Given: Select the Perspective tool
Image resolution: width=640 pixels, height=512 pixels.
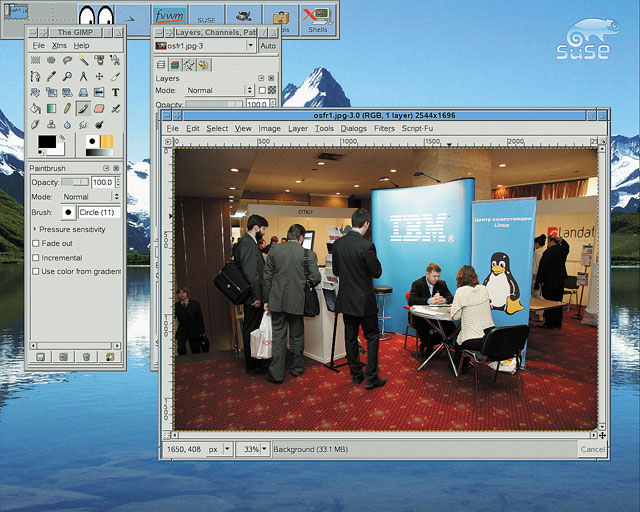Looking at the screenshot, I should point(83,92).
